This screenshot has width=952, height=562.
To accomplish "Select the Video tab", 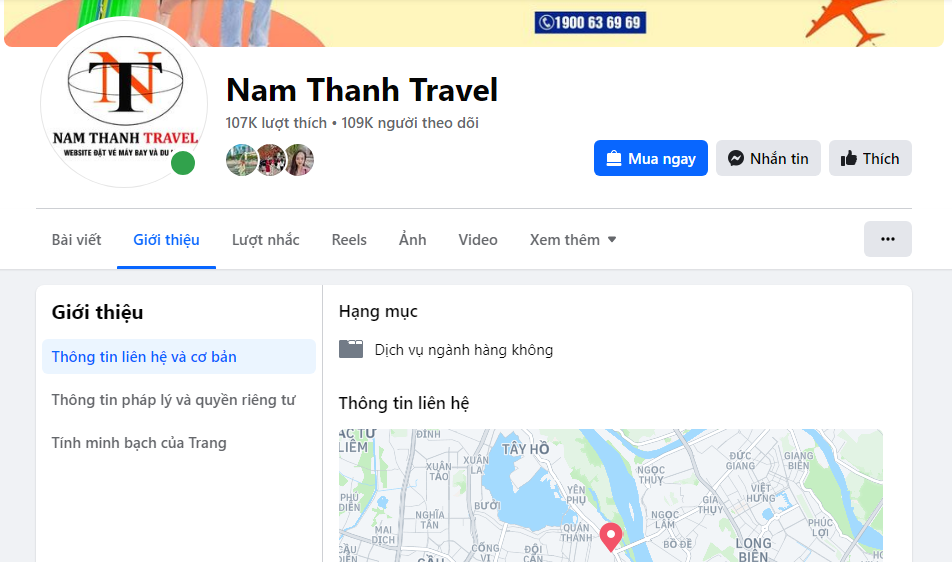I will [x=478, y=240].
